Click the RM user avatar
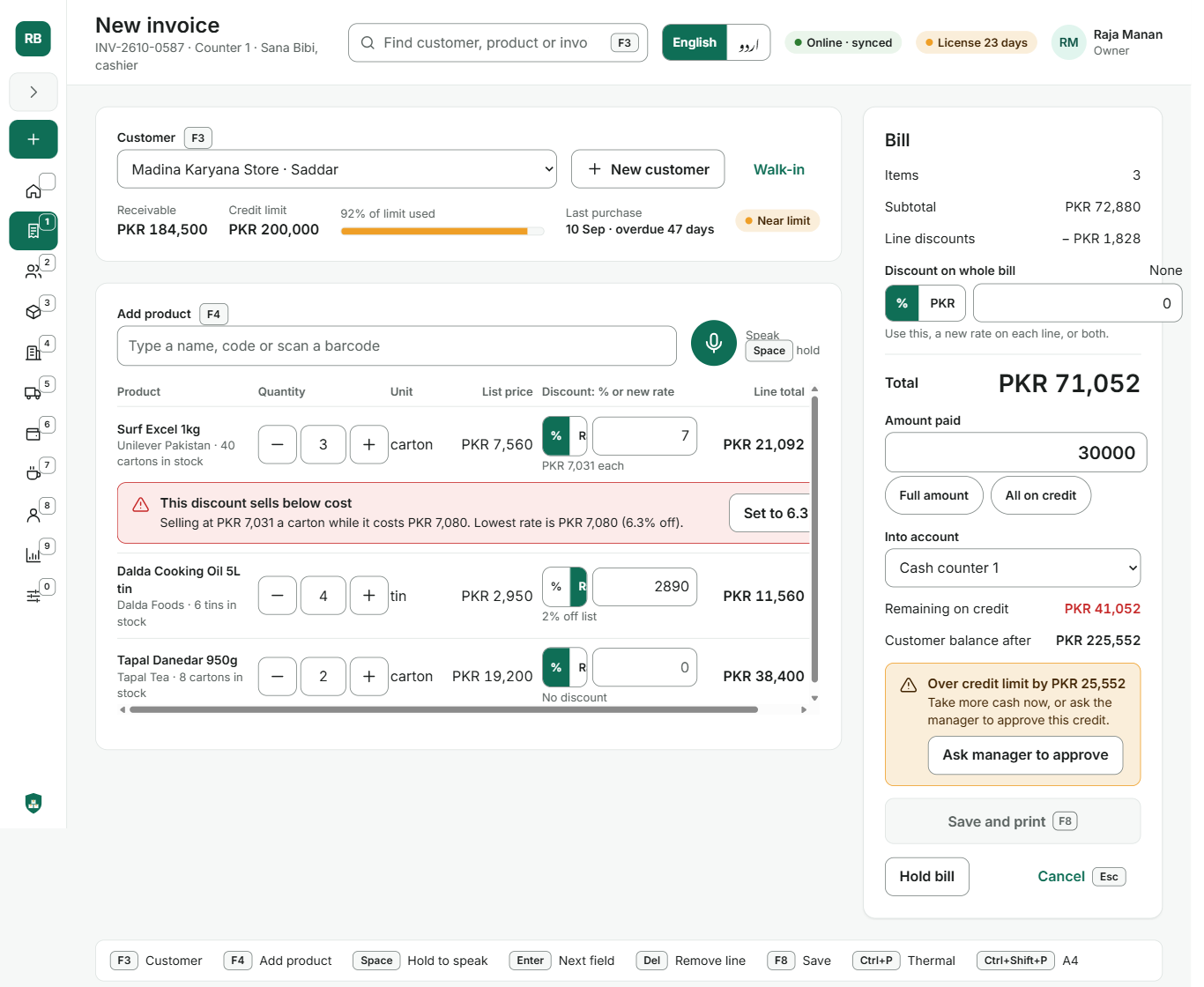Screen dimensions: 1204x987 click(1069, 42)
